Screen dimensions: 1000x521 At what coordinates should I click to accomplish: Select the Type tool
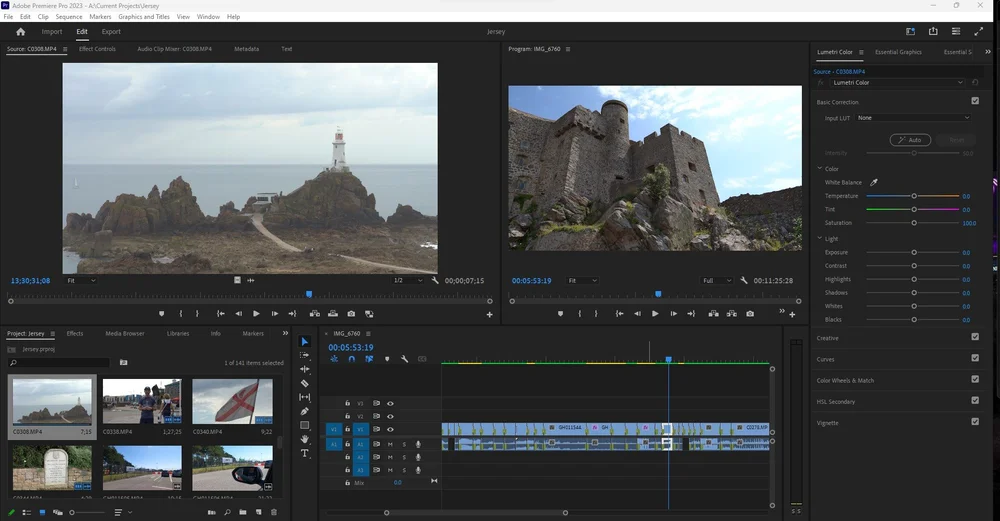tap(305, 453)
